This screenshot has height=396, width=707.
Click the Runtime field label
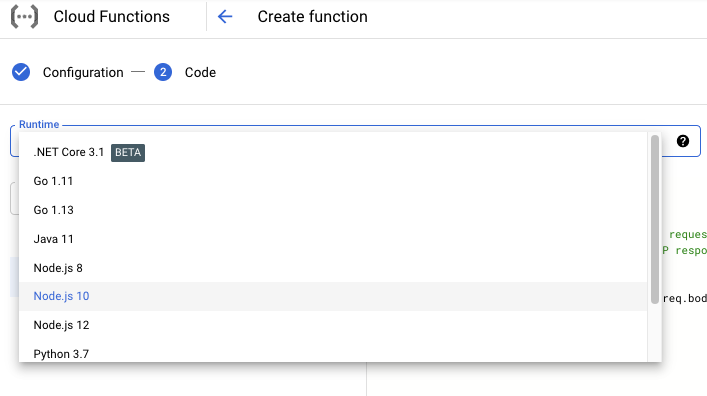pos(39,124)
